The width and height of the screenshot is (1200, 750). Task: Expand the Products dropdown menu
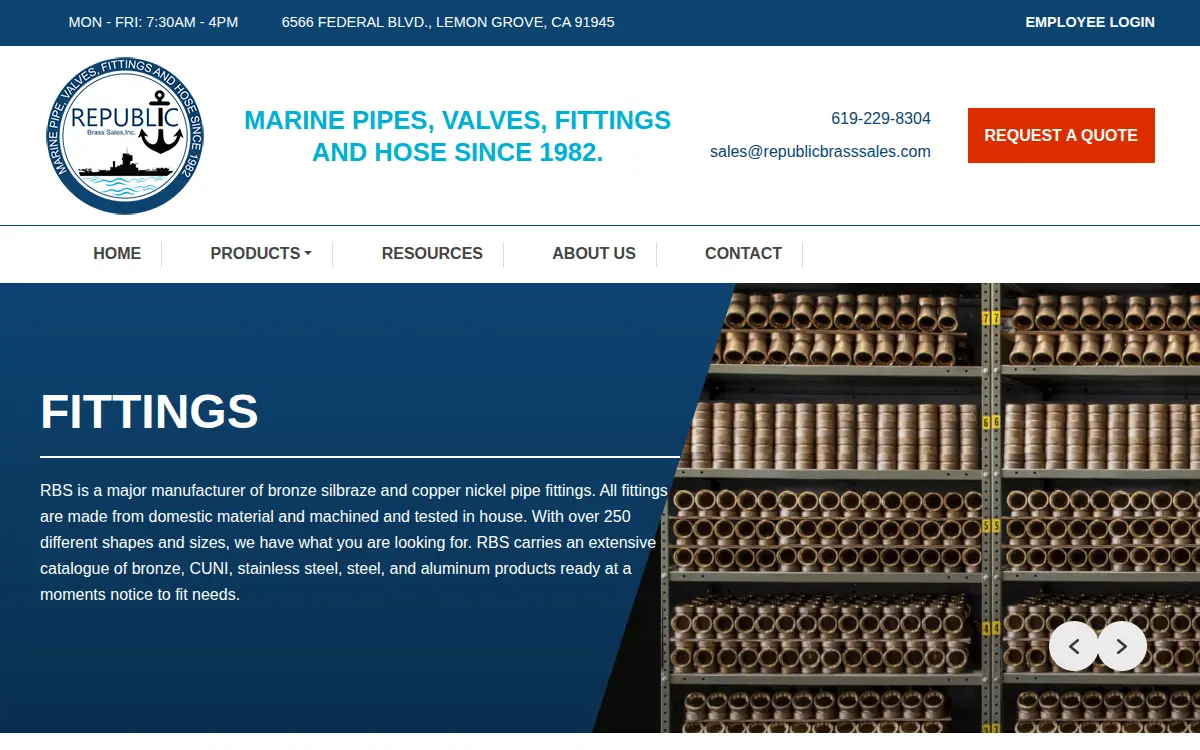[x=261, y=254]
